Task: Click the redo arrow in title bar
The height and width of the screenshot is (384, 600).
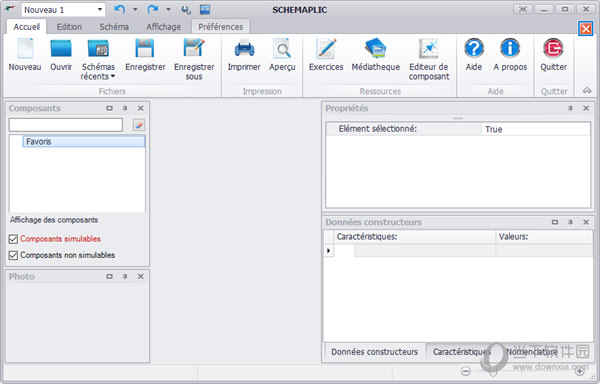Action: point(153,9)
